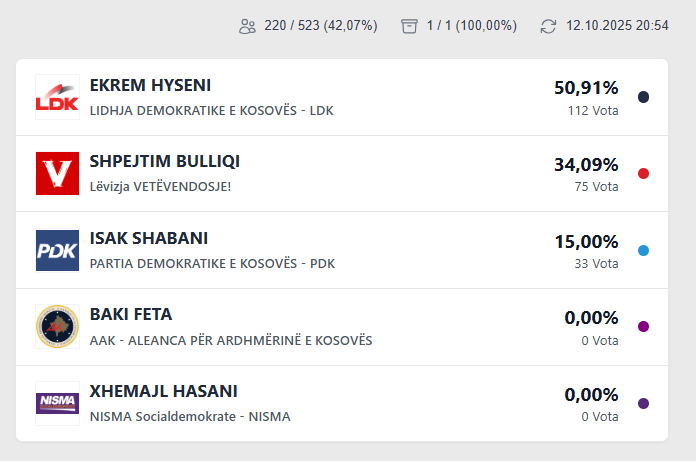Click the NISMA party logo

pyautogui.click(x=57, y=403)
